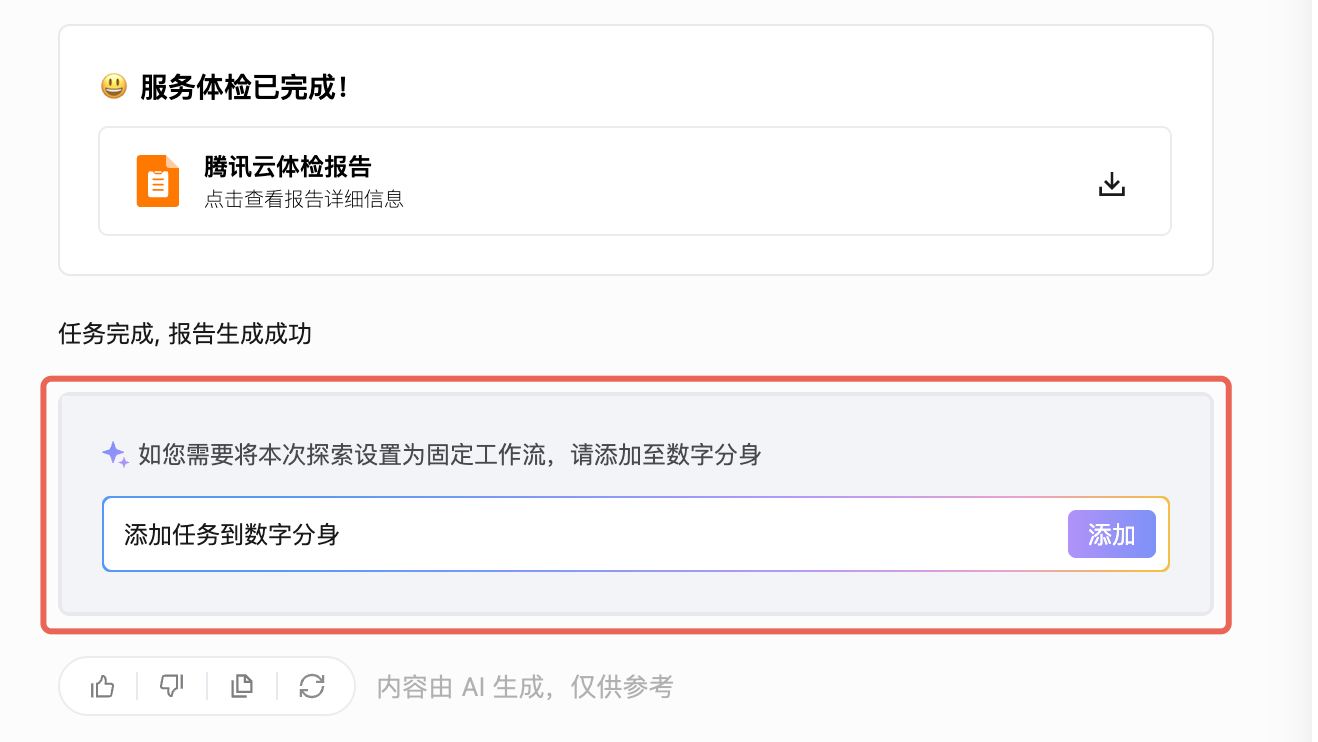Screen dimensions: 1318x742
Task: Click the purple sparkle icon
Action: (115, 455)
